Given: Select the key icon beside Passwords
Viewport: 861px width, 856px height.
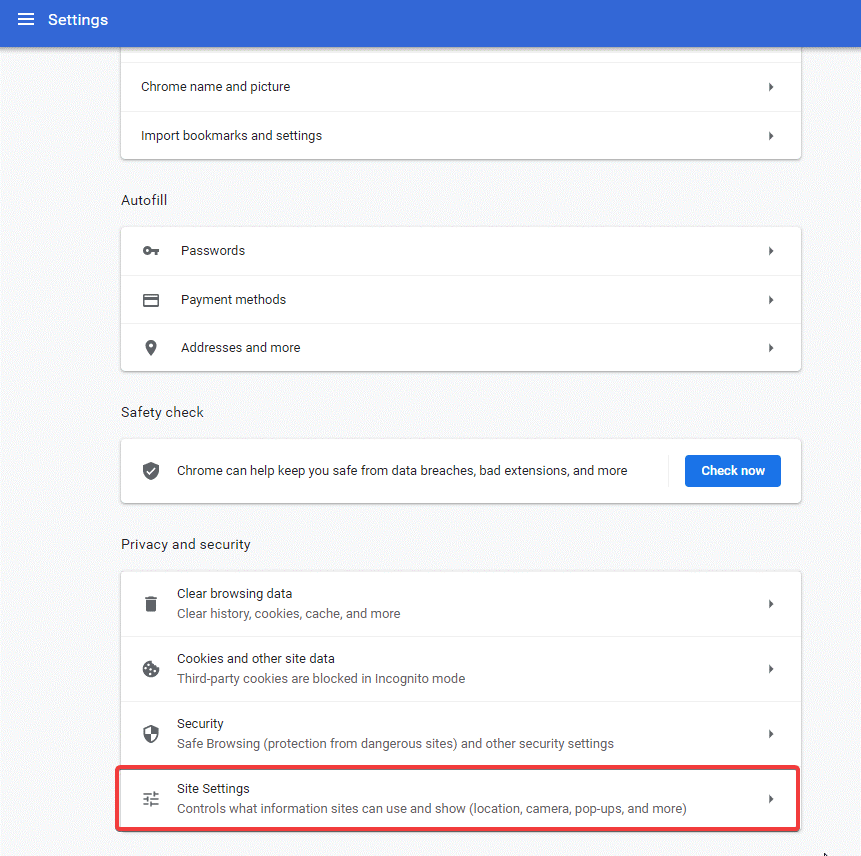Looking at the screenshot, I should [150, 250].
